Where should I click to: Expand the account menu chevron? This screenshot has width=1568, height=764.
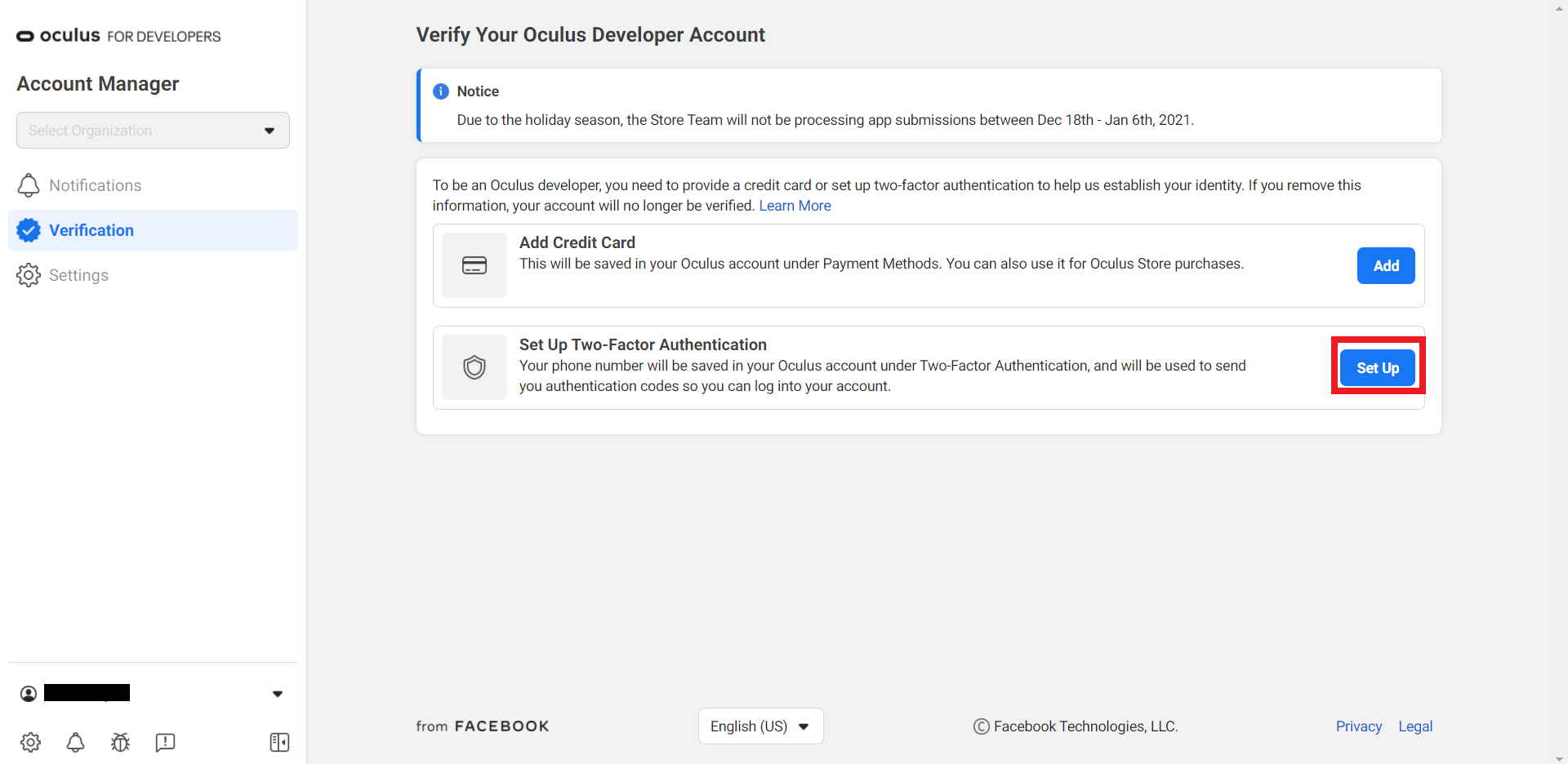[x=278, y=693]
